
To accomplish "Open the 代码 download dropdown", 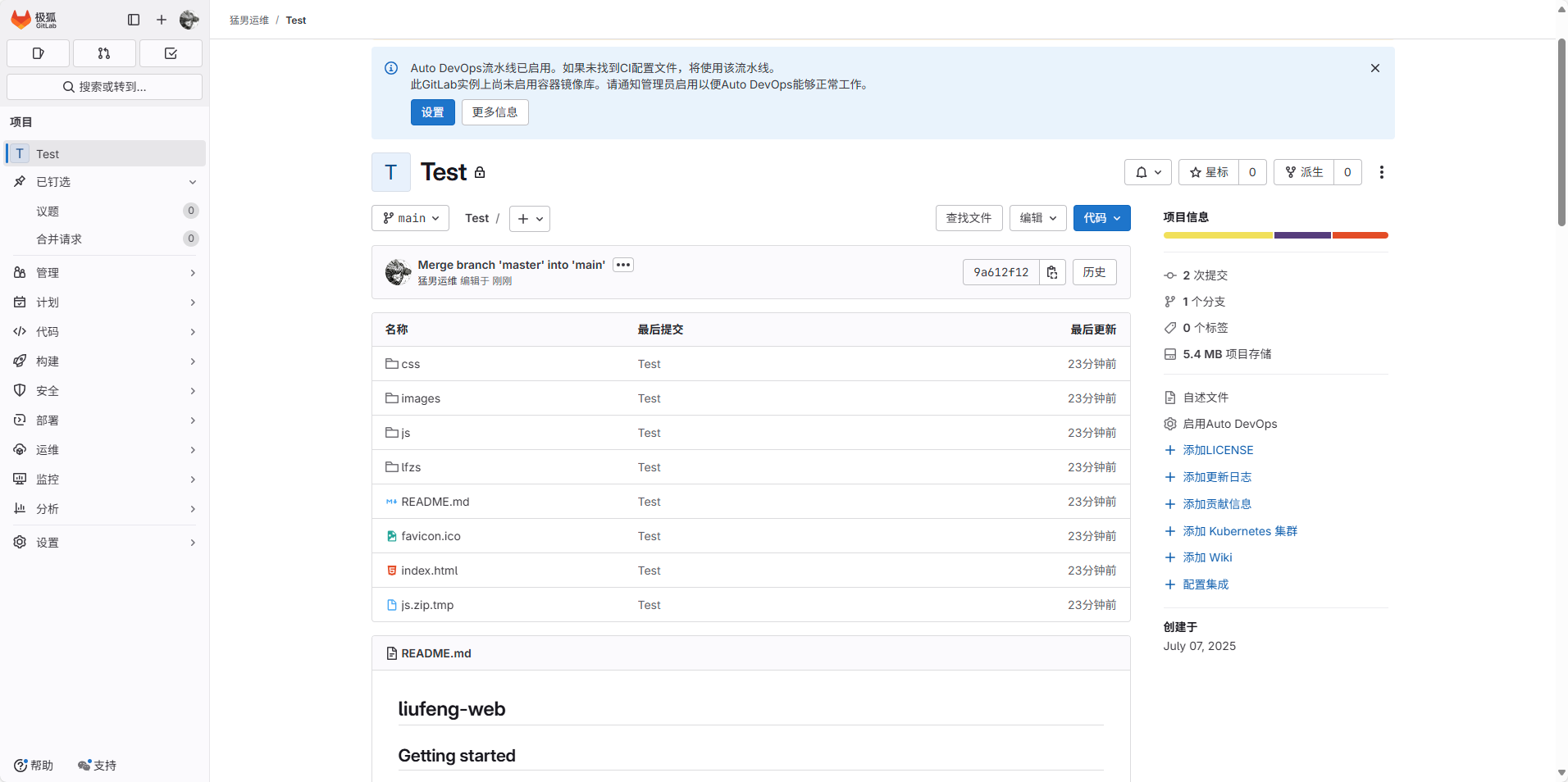I will [1101, 218].
